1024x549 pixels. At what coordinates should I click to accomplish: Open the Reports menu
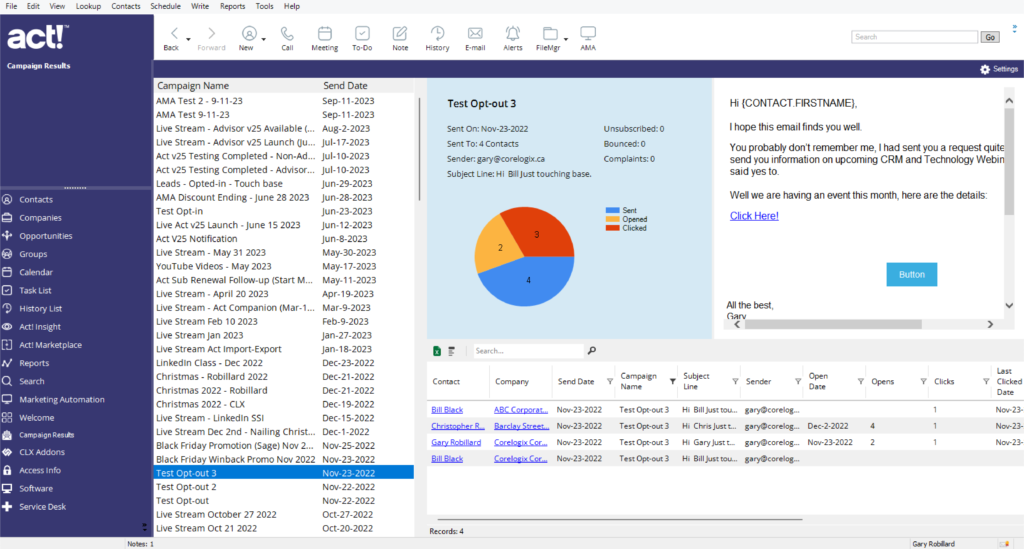click(x=232, y=6)
